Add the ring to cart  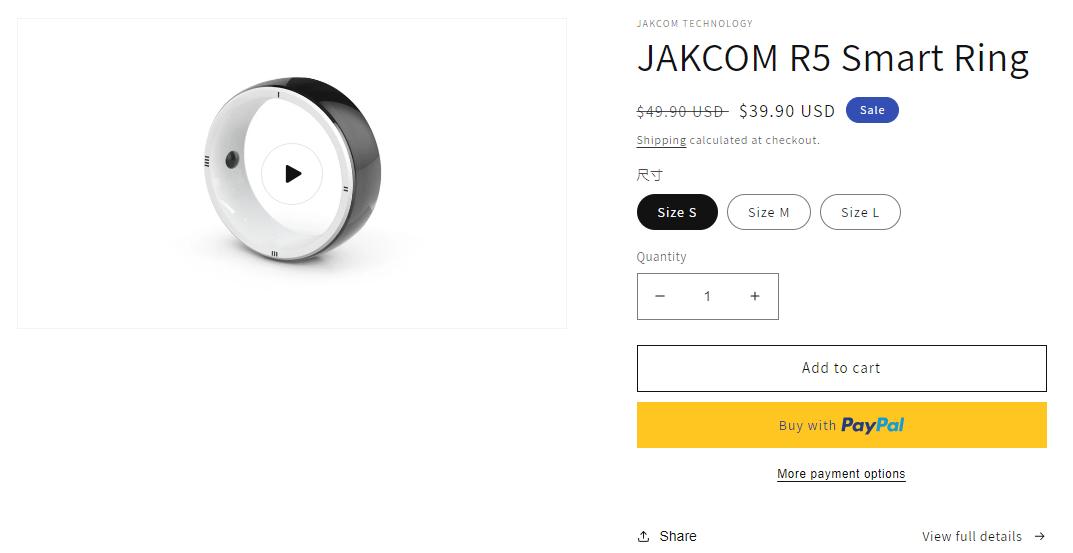point(841,368)
